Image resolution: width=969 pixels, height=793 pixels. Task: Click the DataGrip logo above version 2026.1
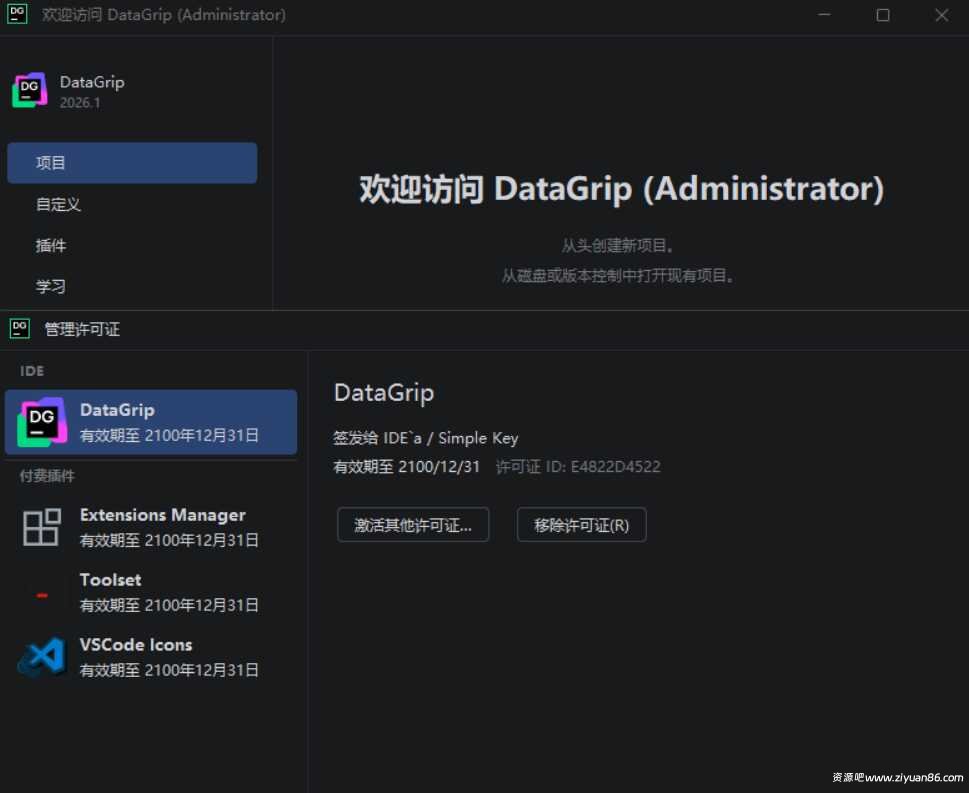click(x=30, y=91)
